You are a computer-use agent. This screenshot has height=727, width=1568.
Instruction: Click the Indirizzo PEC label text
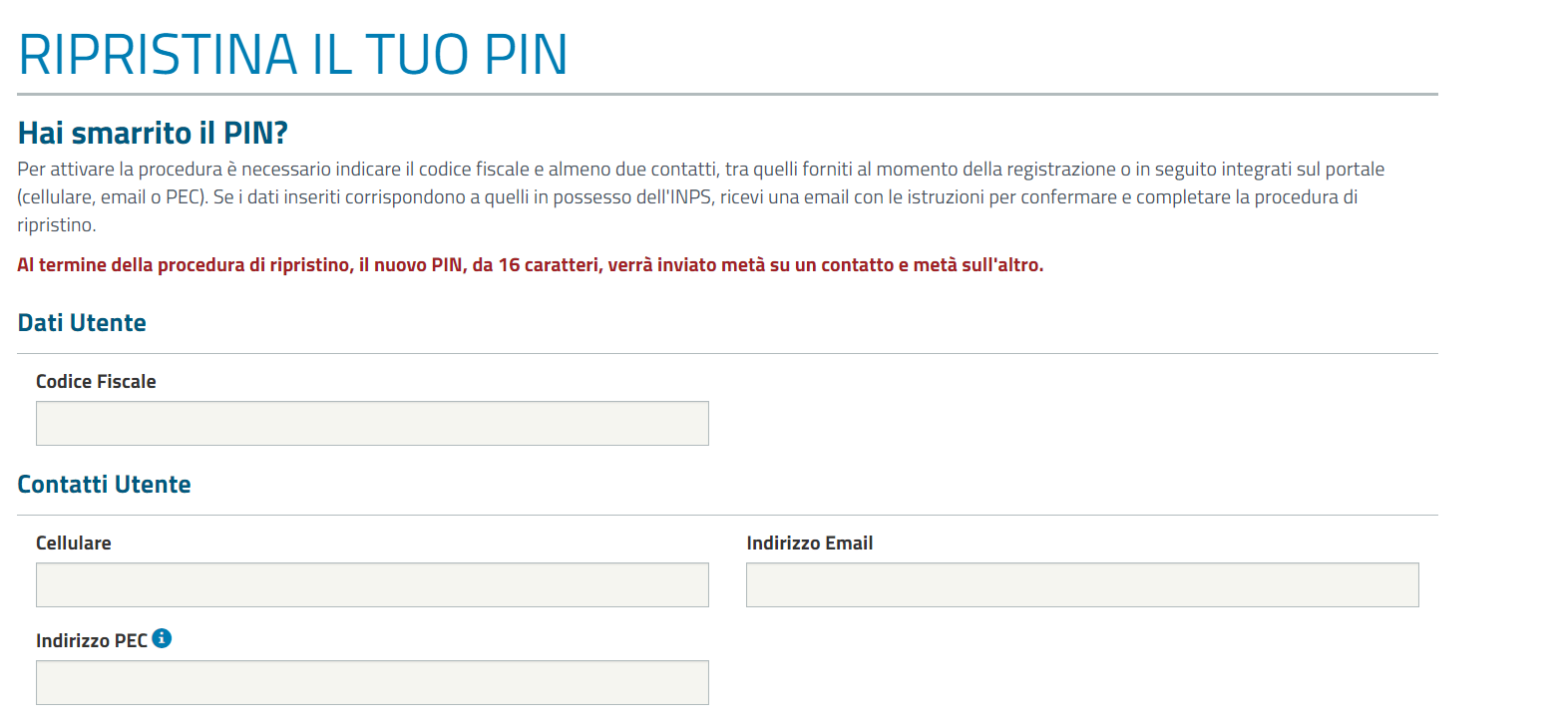coord(92,640)
